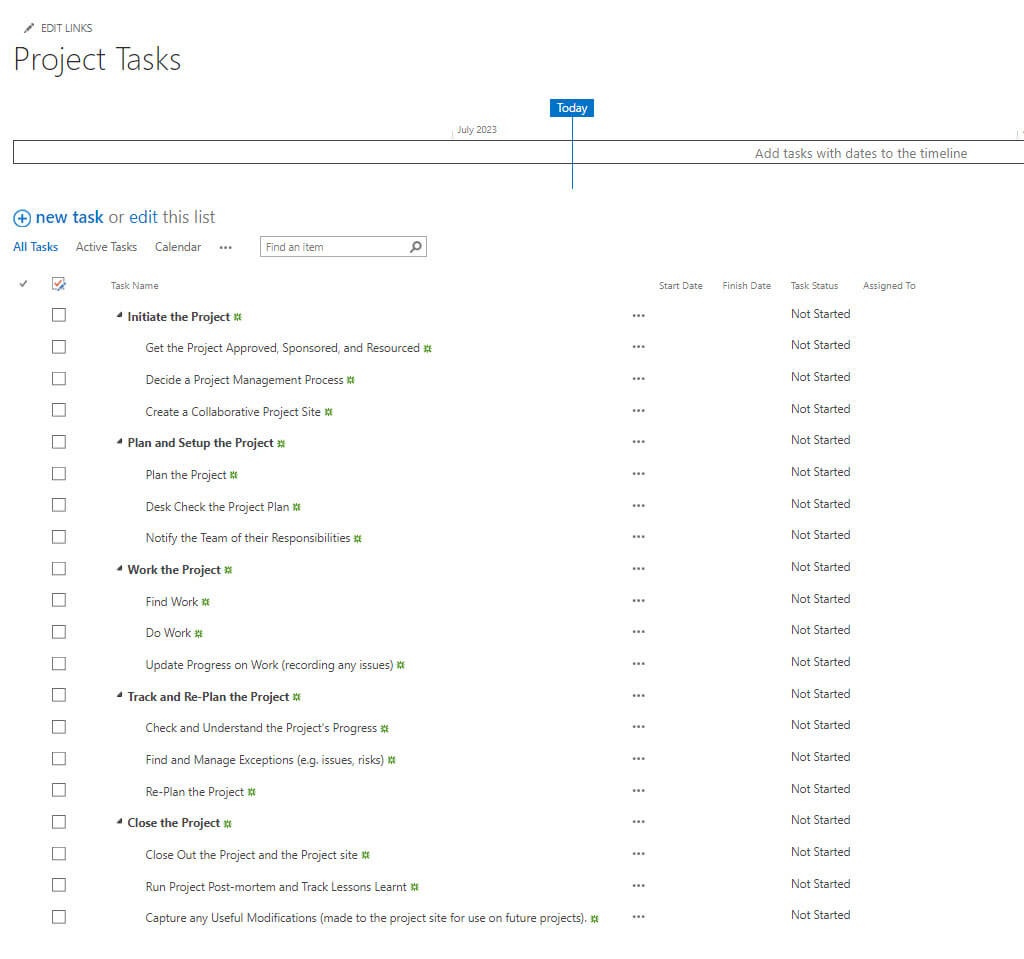
Task: Open ellipsis menu for Initiate the Project
Action: [x=638, y=316]
